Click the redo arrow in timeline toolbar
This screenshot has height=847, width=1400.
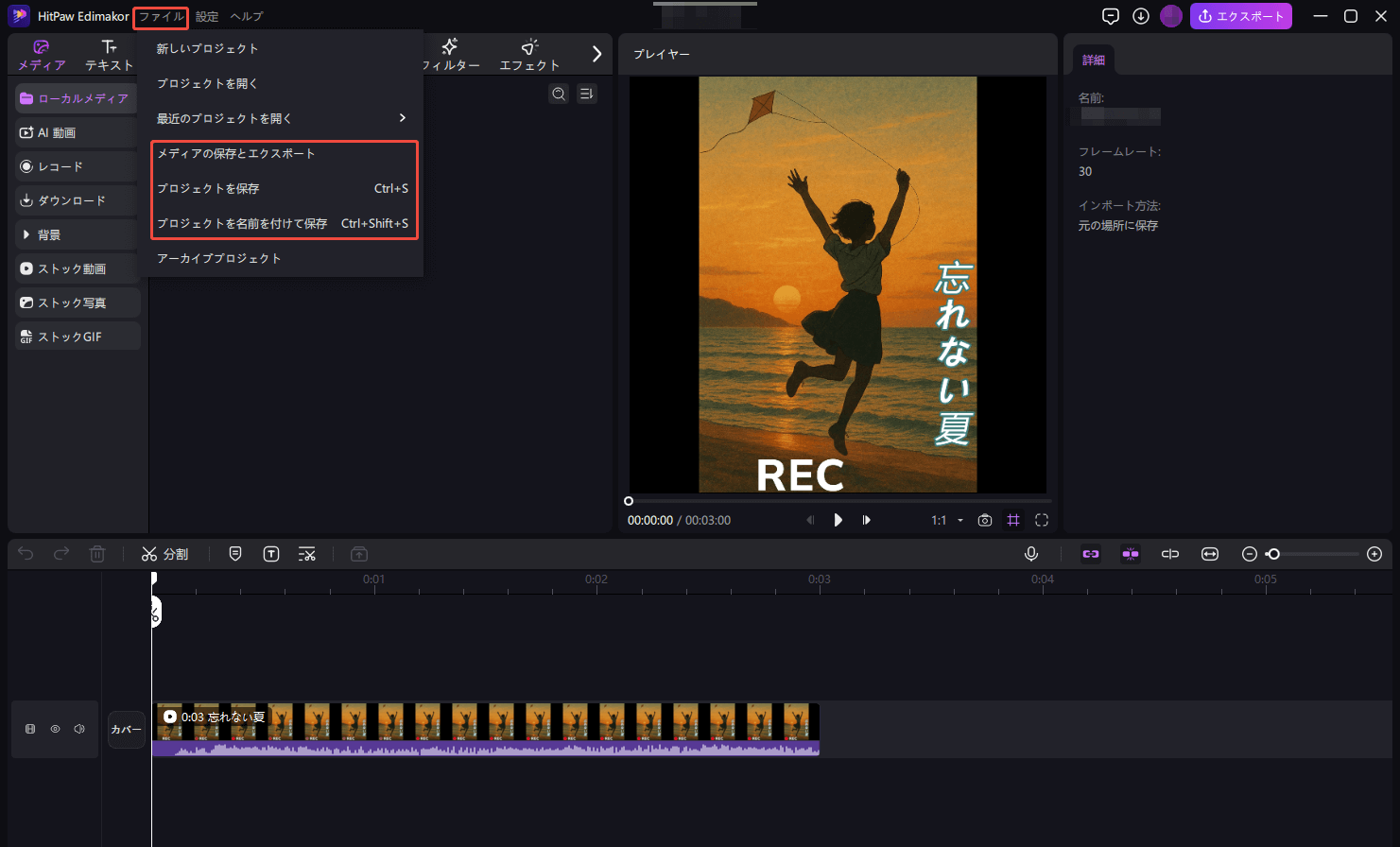point(61,554)
